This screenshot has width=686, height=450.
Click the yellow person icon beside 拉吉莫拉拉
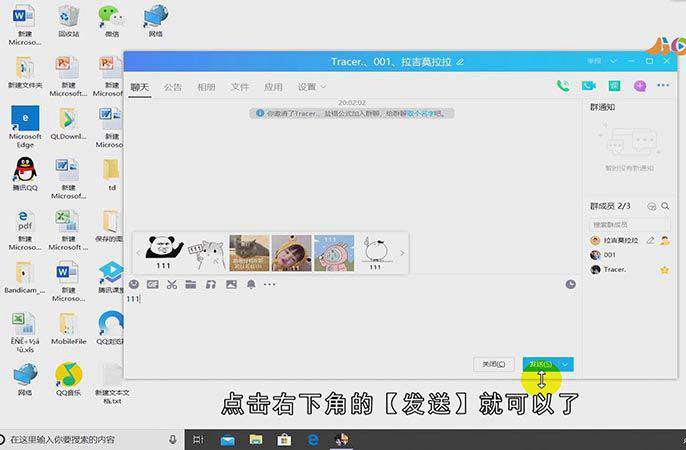pyautogui.click(x=665, y=240)
